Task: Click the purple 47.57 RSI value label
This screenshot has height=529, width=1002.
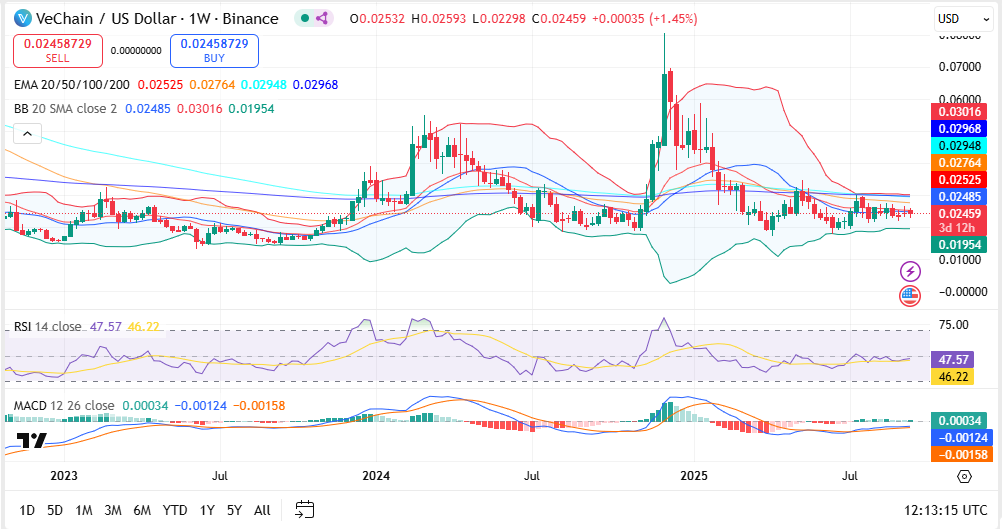Action: (x=953, y=360)
